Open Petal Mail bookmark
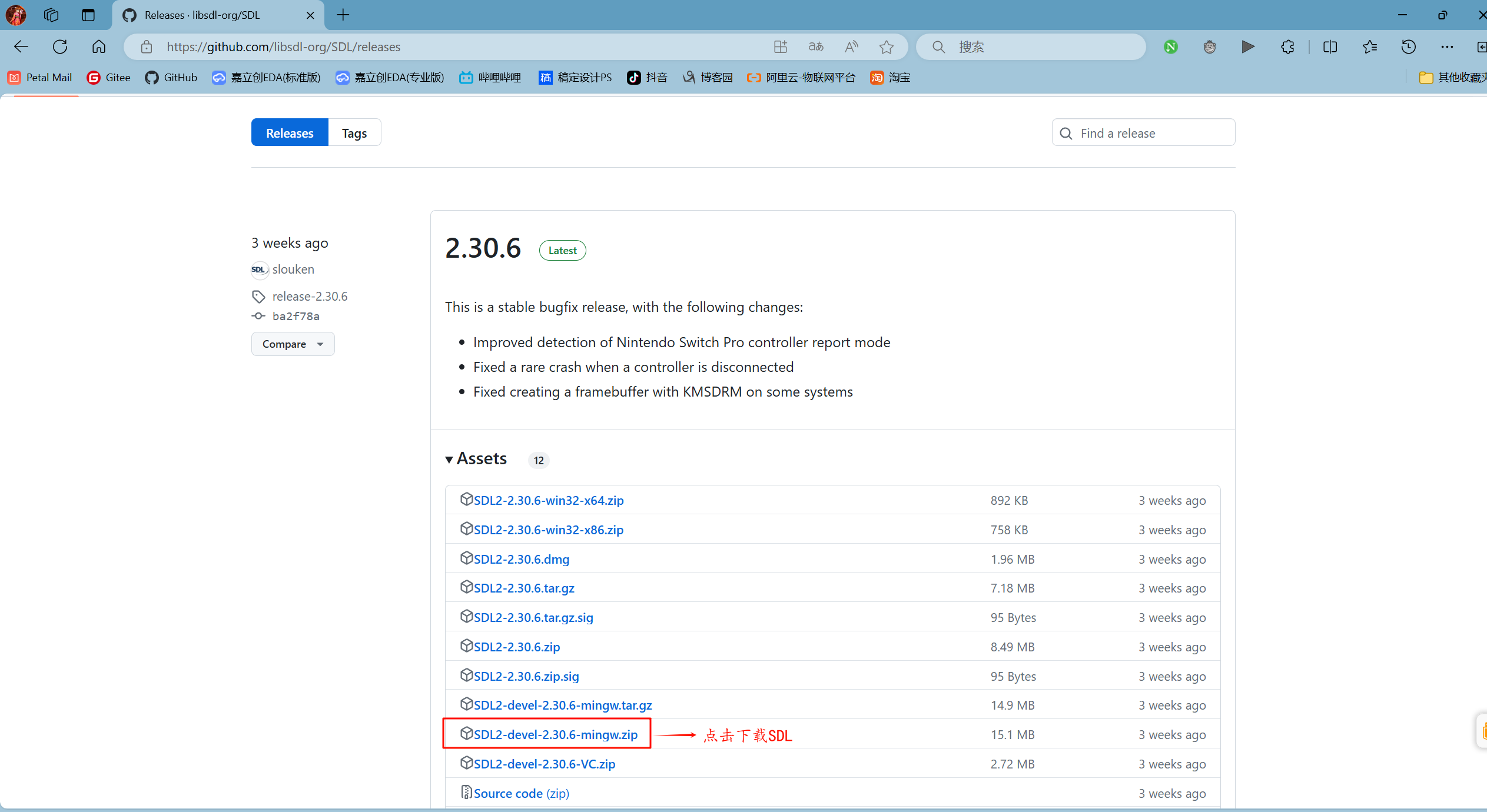Viewport: 1487px width, 812px height. tap(40, 77)
